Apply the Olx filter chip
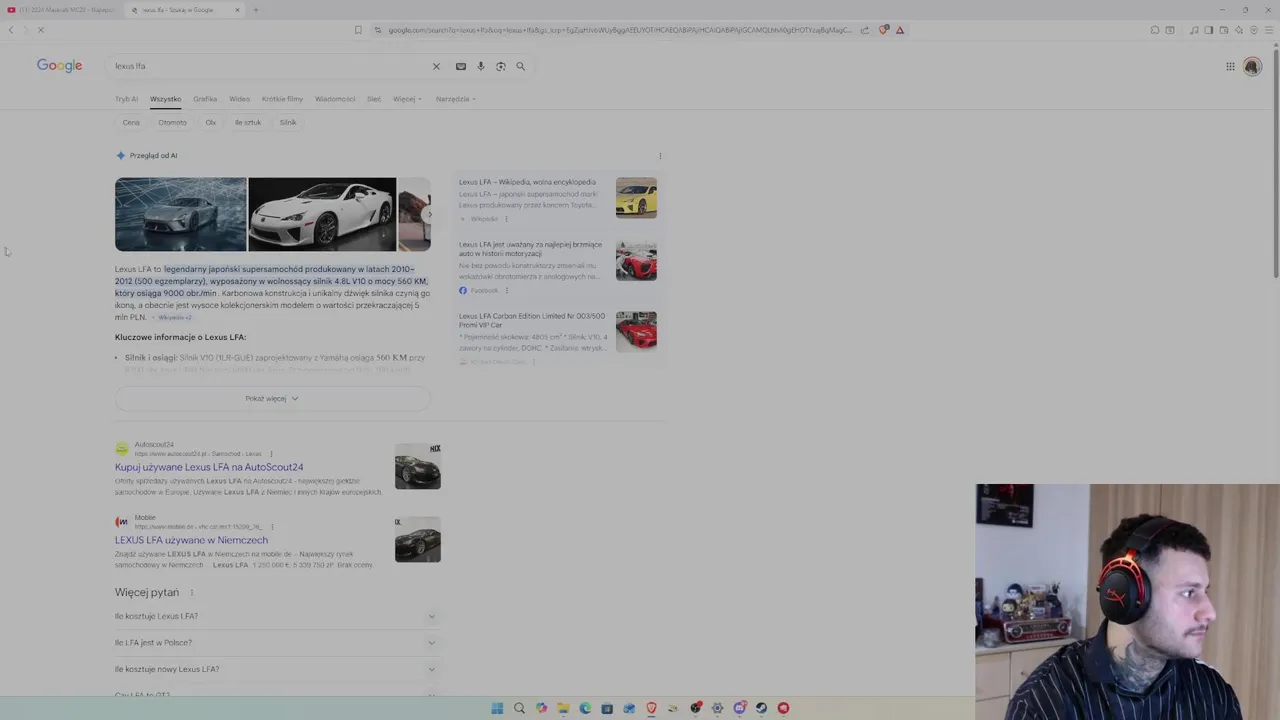This screenshot has height=720, width=1280. (211, 122)
